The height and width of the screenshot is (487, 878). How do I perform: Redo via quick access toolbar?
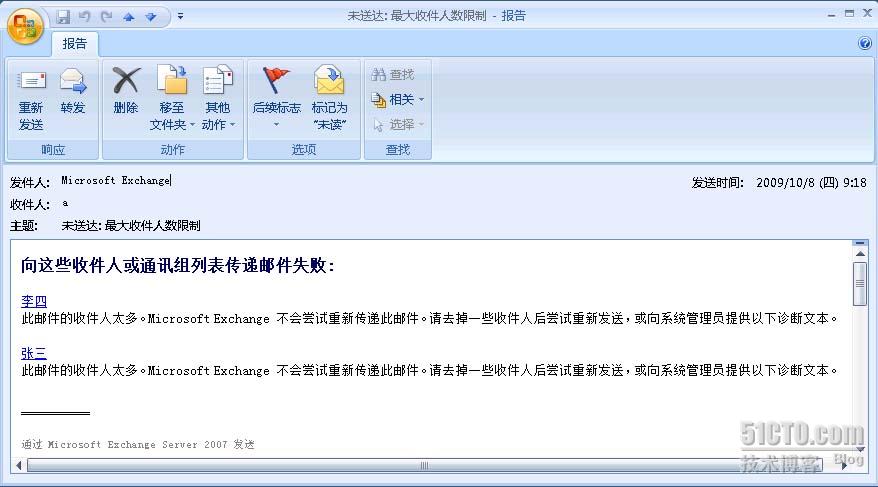[x=106, y=17]
